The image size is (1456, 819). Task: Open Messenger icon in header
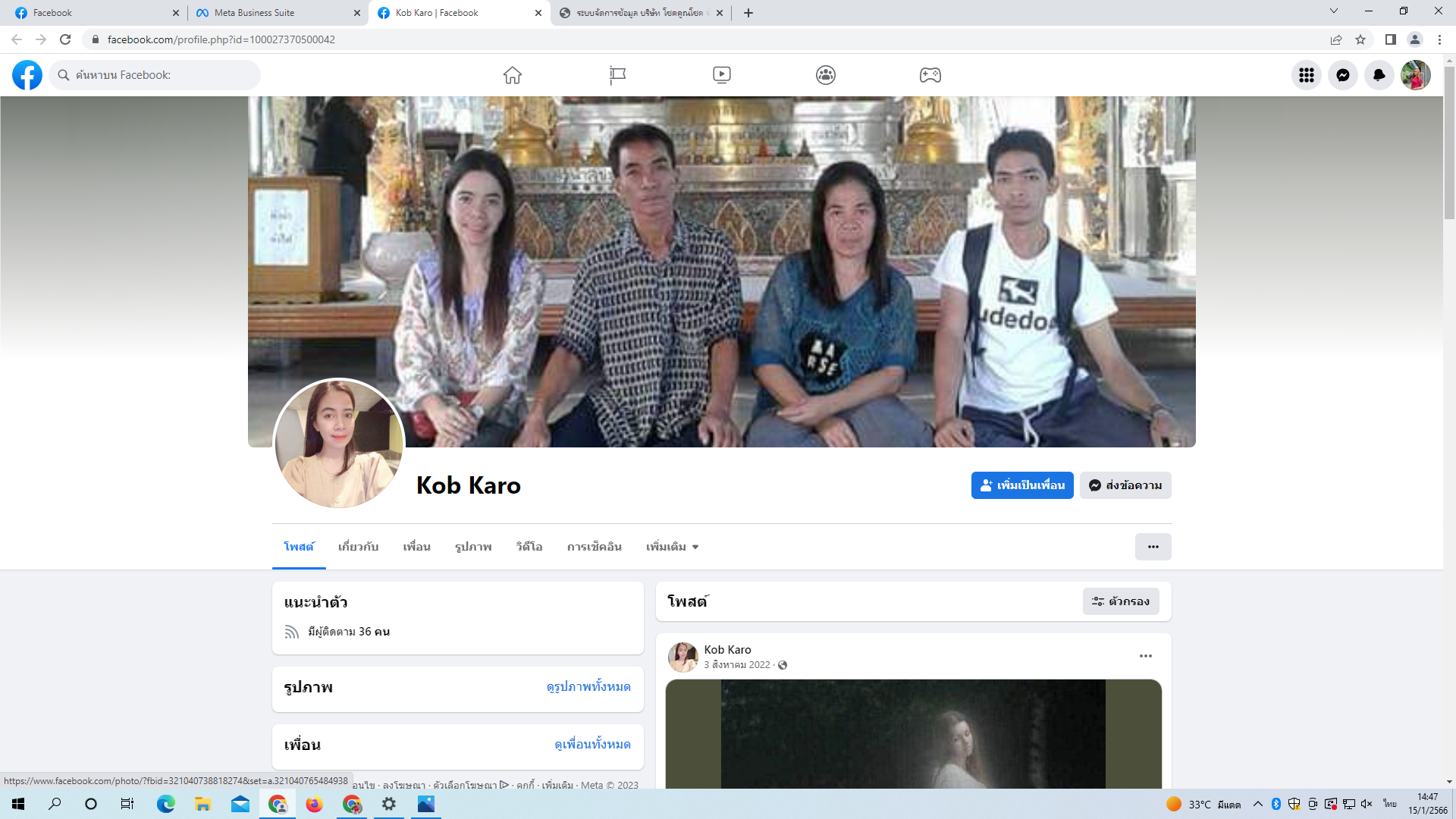[x=1342, y=75]
